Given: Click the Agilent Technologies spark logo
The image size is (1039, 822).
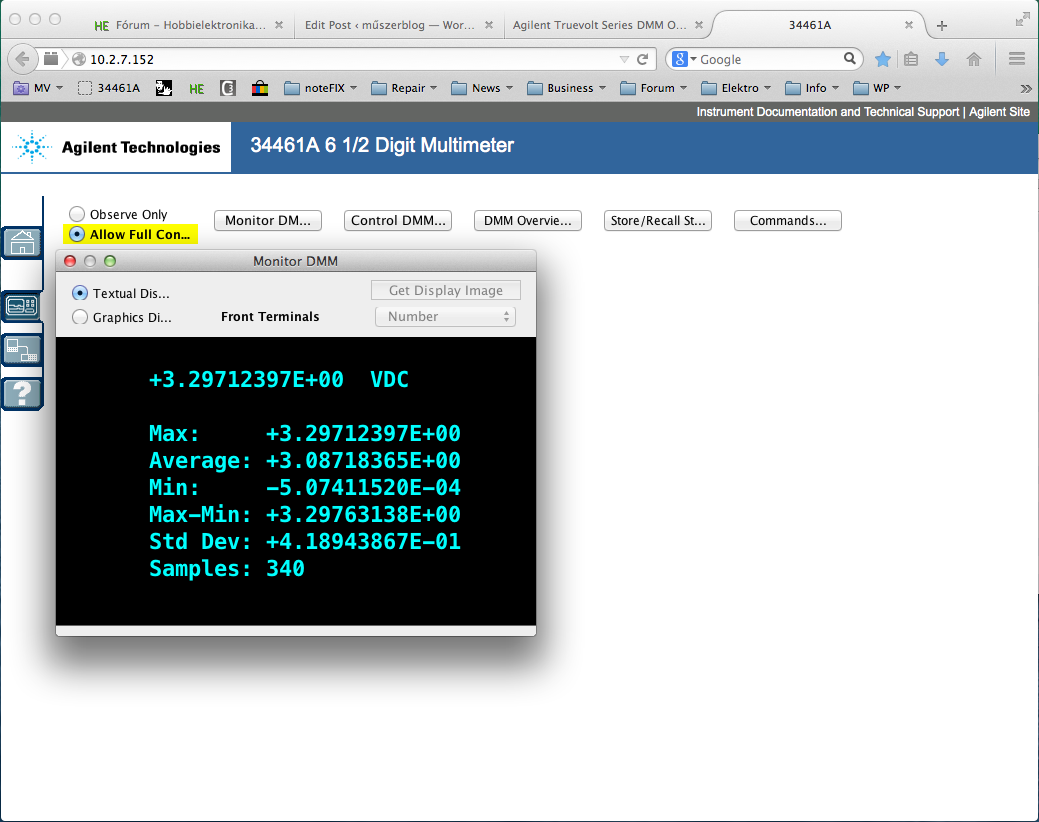Looking at the screenshot, I should click(x=31, y=147).
